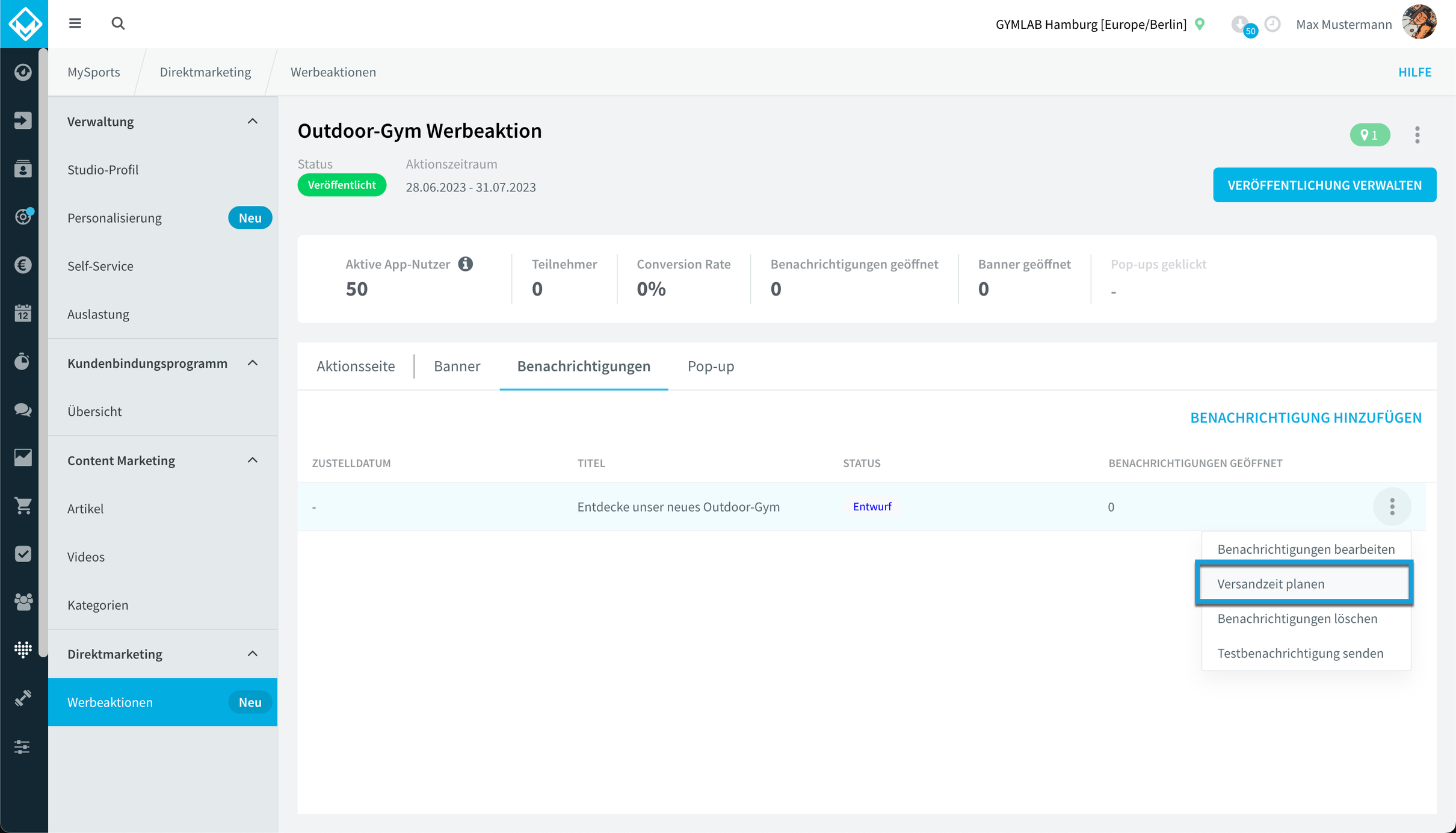Open the hamburger menu icon

point(75,23)
